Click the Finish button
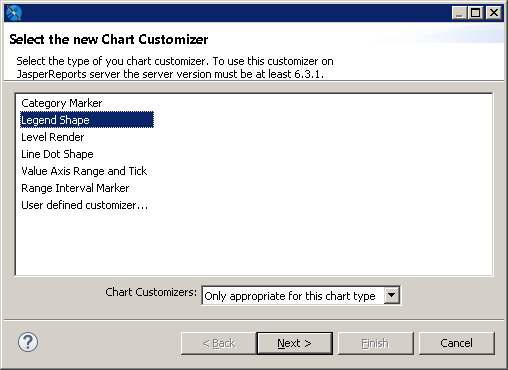Screen dimensions: 508x370 click(x=375, y=343)
